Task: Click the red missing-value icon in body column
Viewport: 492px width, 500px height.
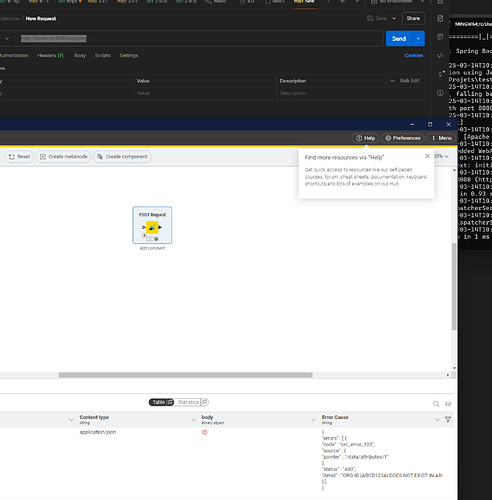Action: (x=205, y=432)
